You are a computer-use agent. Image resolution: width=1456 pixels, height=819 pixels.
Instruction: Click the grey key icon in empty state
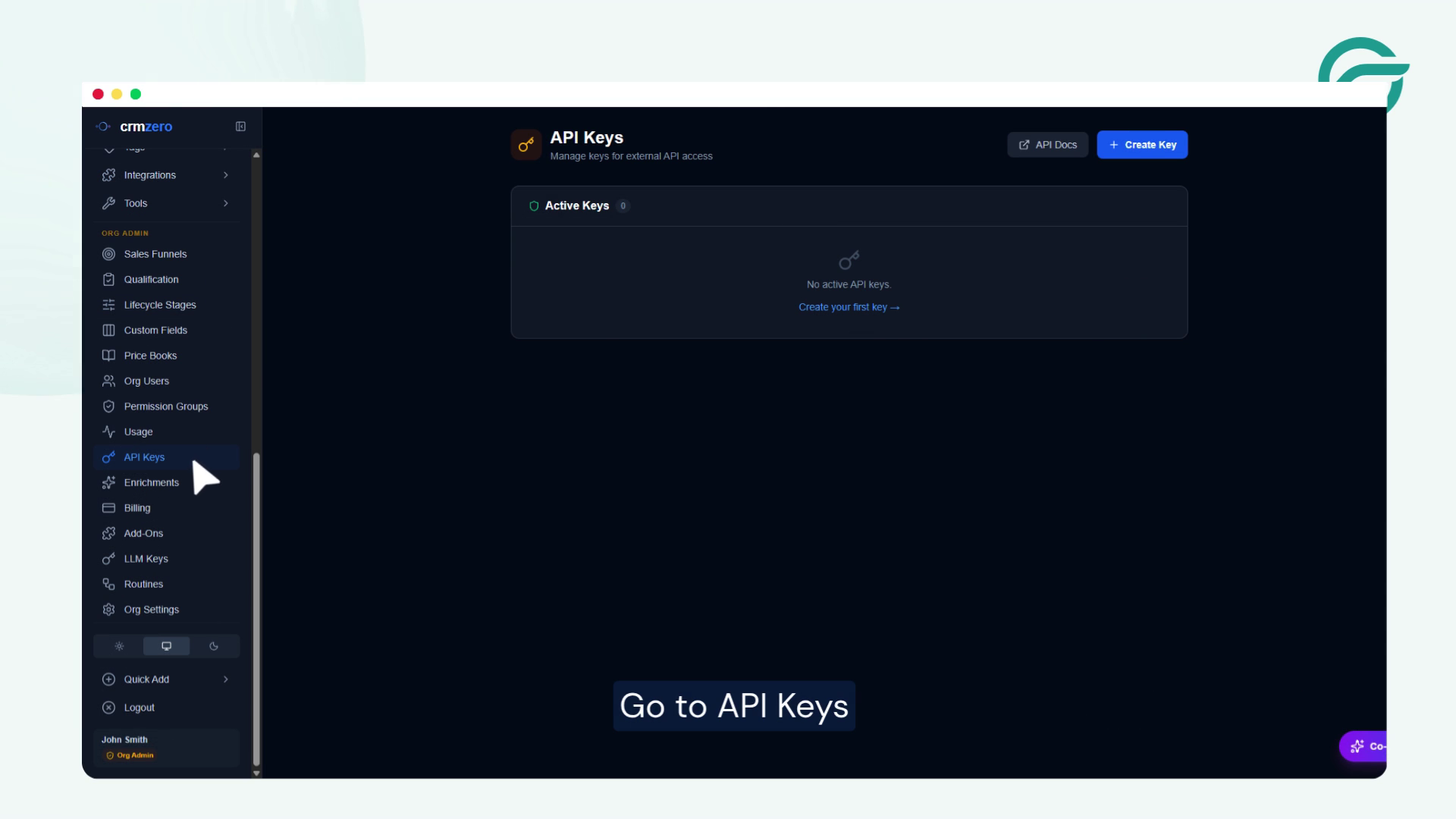[849, 260]
